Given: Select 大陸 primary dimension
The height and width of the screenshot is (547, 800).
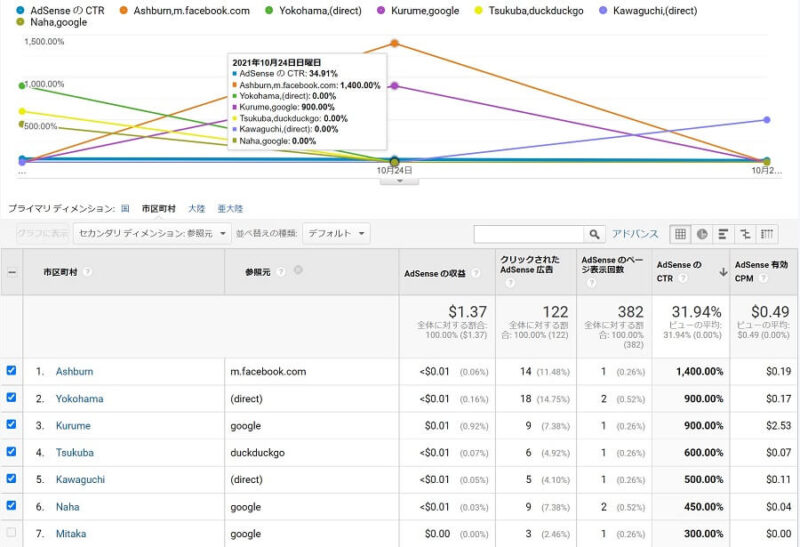Looking at the screenshot, I should 196,208.
